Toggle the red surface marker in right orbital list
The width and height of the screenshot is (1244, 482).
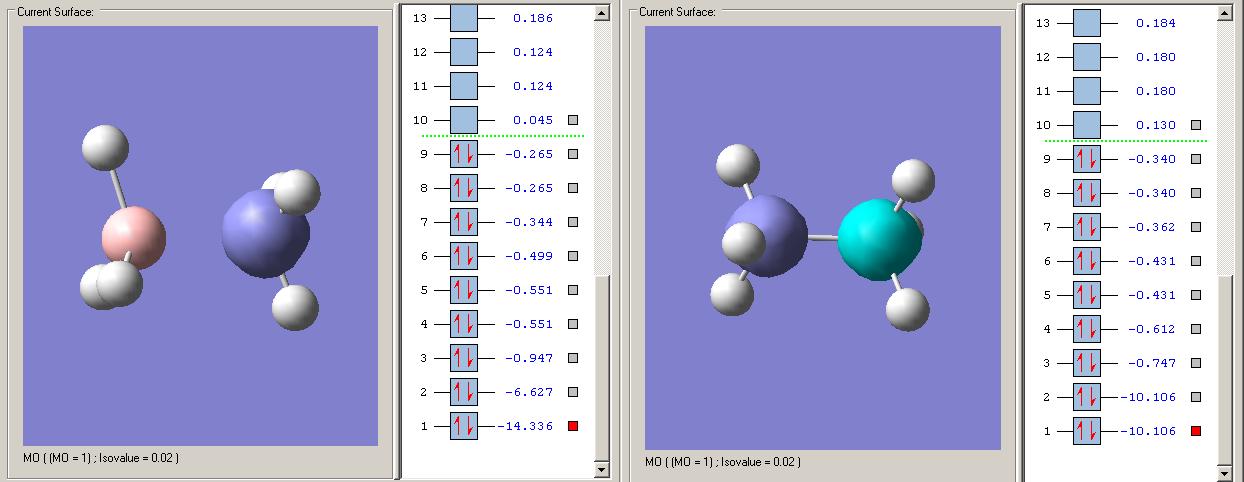pyautogui.click(x=1195, y=431)
